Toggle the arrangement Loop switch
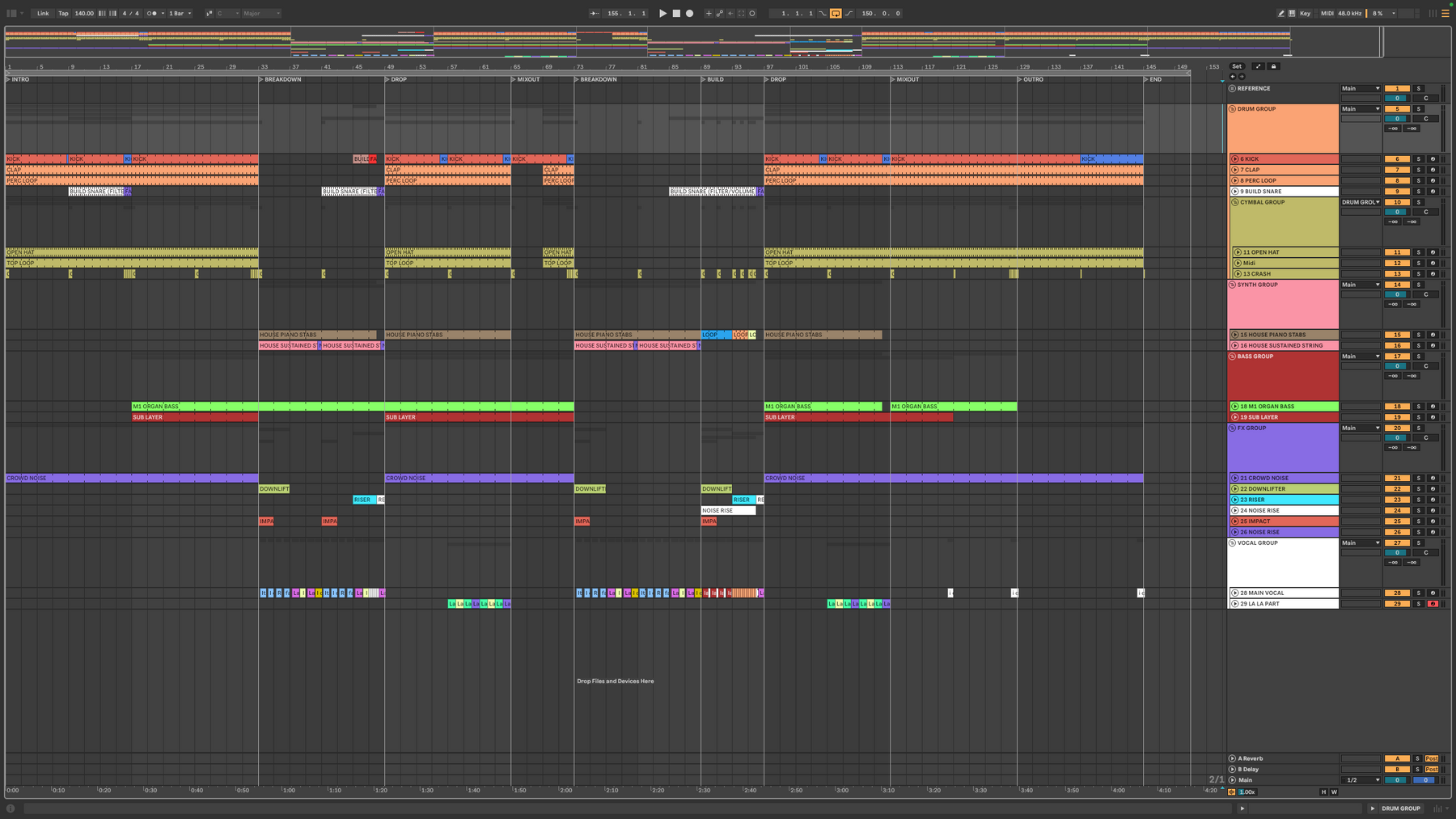 tap(836, 13)
